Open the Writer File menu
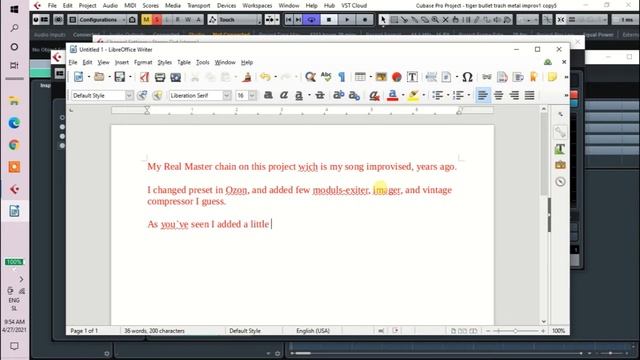 [x=73, y=62]
